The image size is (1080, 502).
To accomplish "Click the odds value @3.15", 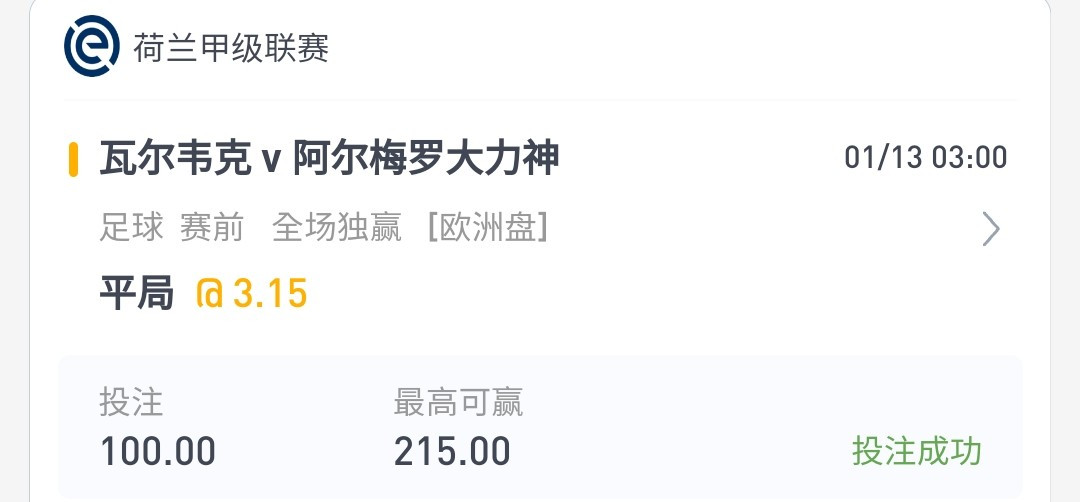I will click(x=251, y=293).
